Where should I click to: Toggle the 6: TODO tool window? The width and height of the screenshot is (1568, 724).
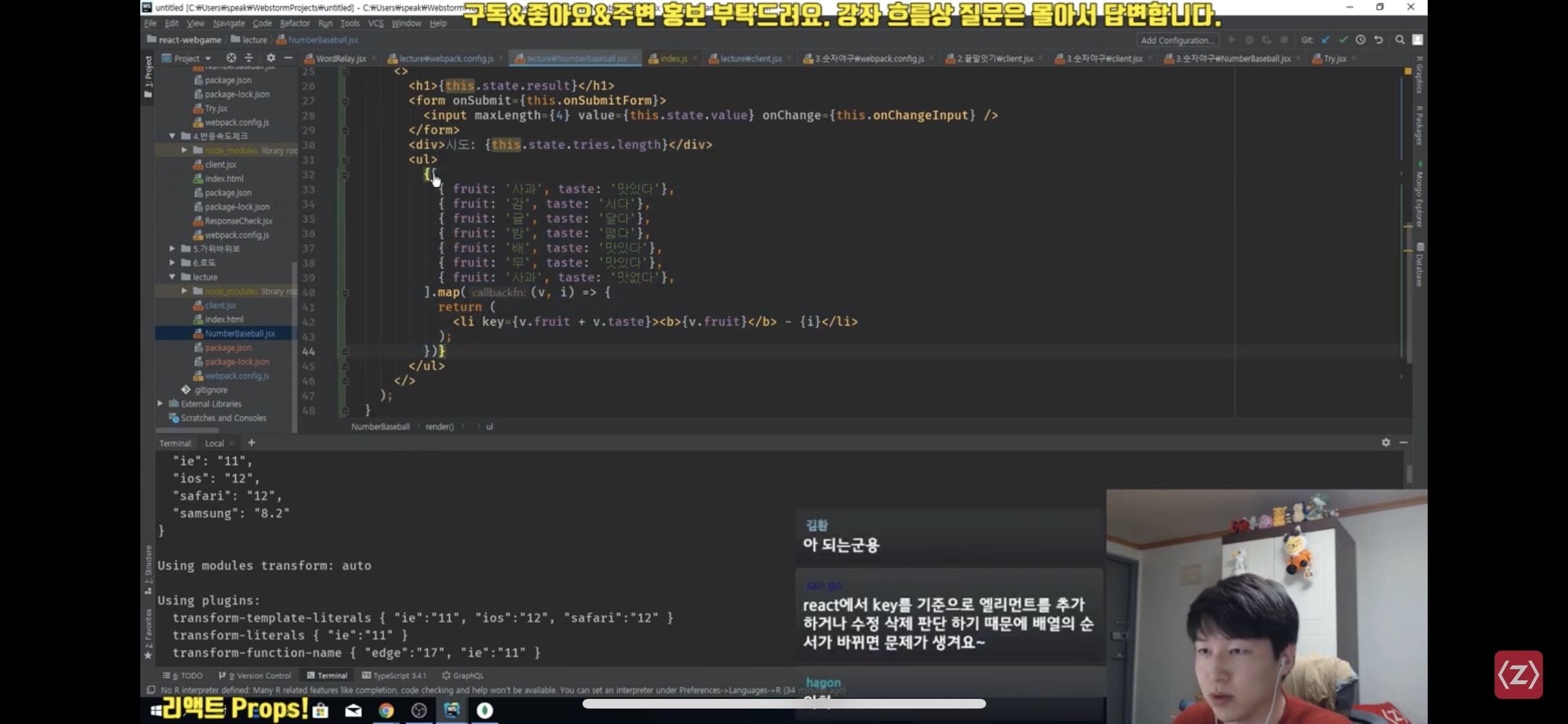pos(183,675)
